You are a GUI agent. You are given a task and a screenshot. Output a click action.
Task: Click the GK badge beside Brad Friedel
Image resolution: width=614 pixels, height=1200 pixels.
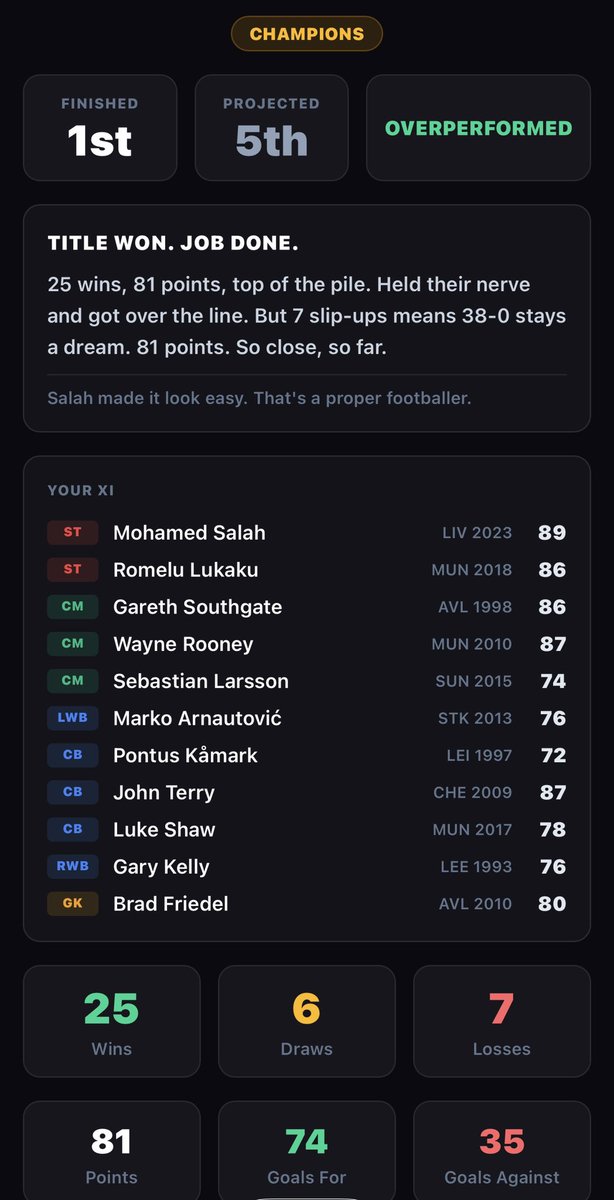72,903
